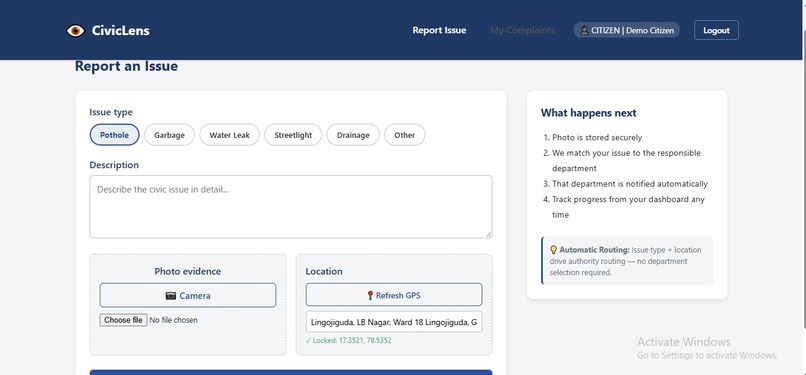Click the Photo is stored securely step
Image resolution: width=806 pixels, height=375 pixels.
point(597,138)
